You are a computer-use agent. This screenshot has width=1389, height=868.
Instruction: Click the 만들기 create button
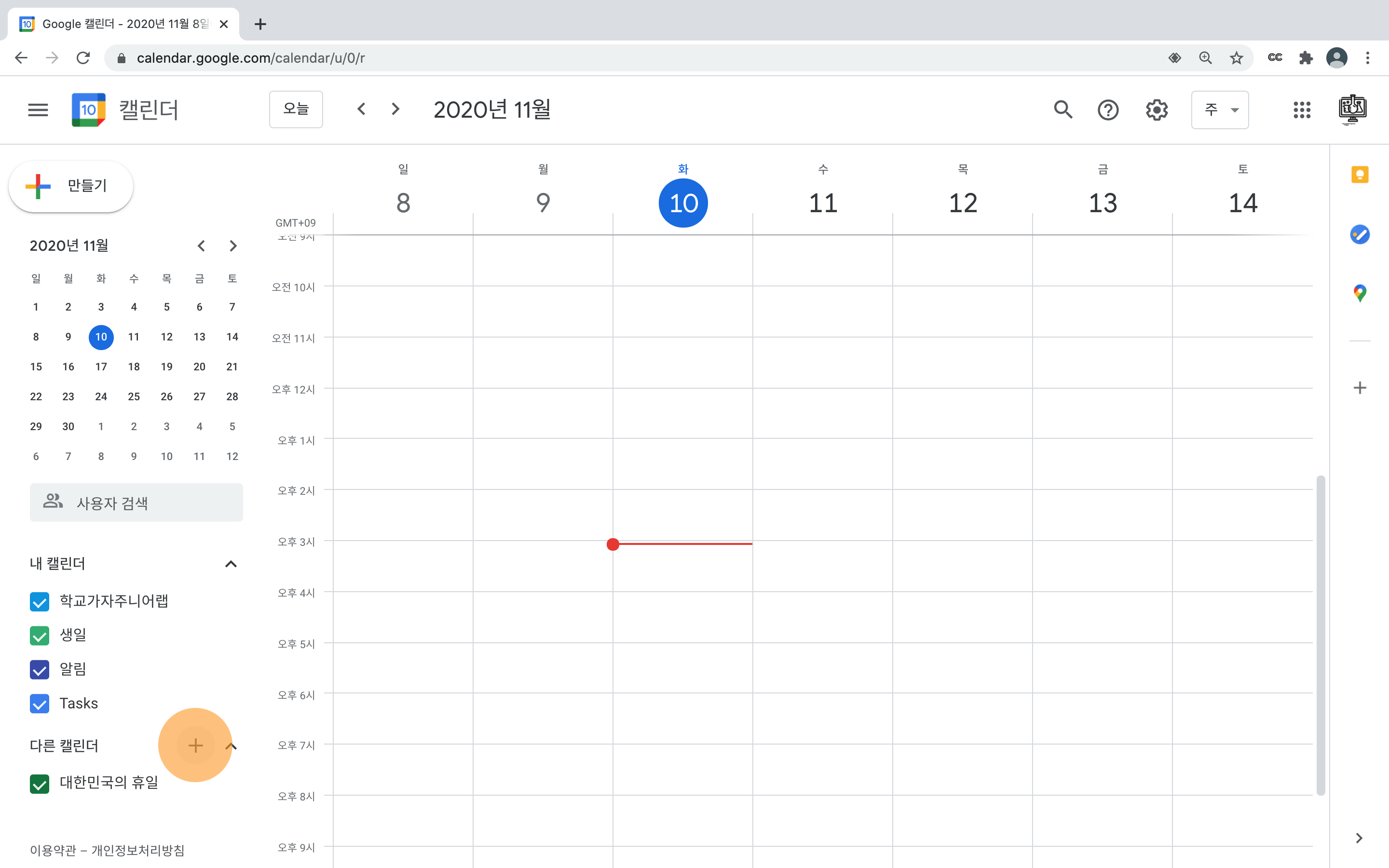click(x=71, y=186)
